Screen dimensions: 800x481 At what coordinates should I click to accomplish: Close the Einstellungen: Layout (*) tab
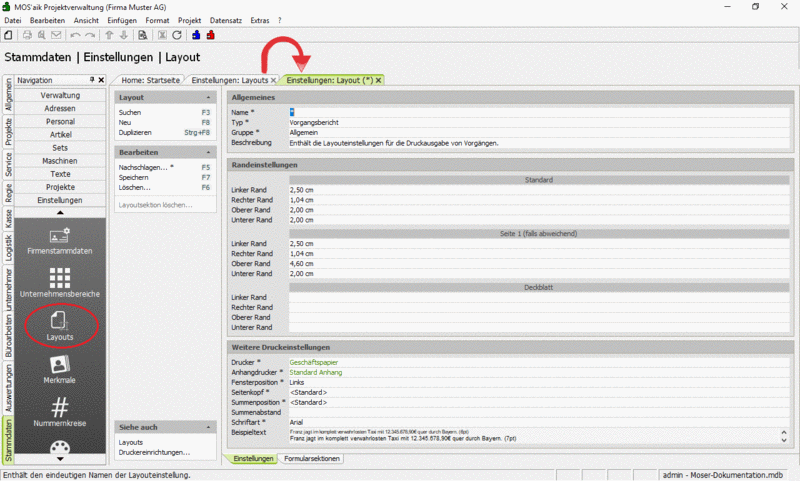point(379,81)
